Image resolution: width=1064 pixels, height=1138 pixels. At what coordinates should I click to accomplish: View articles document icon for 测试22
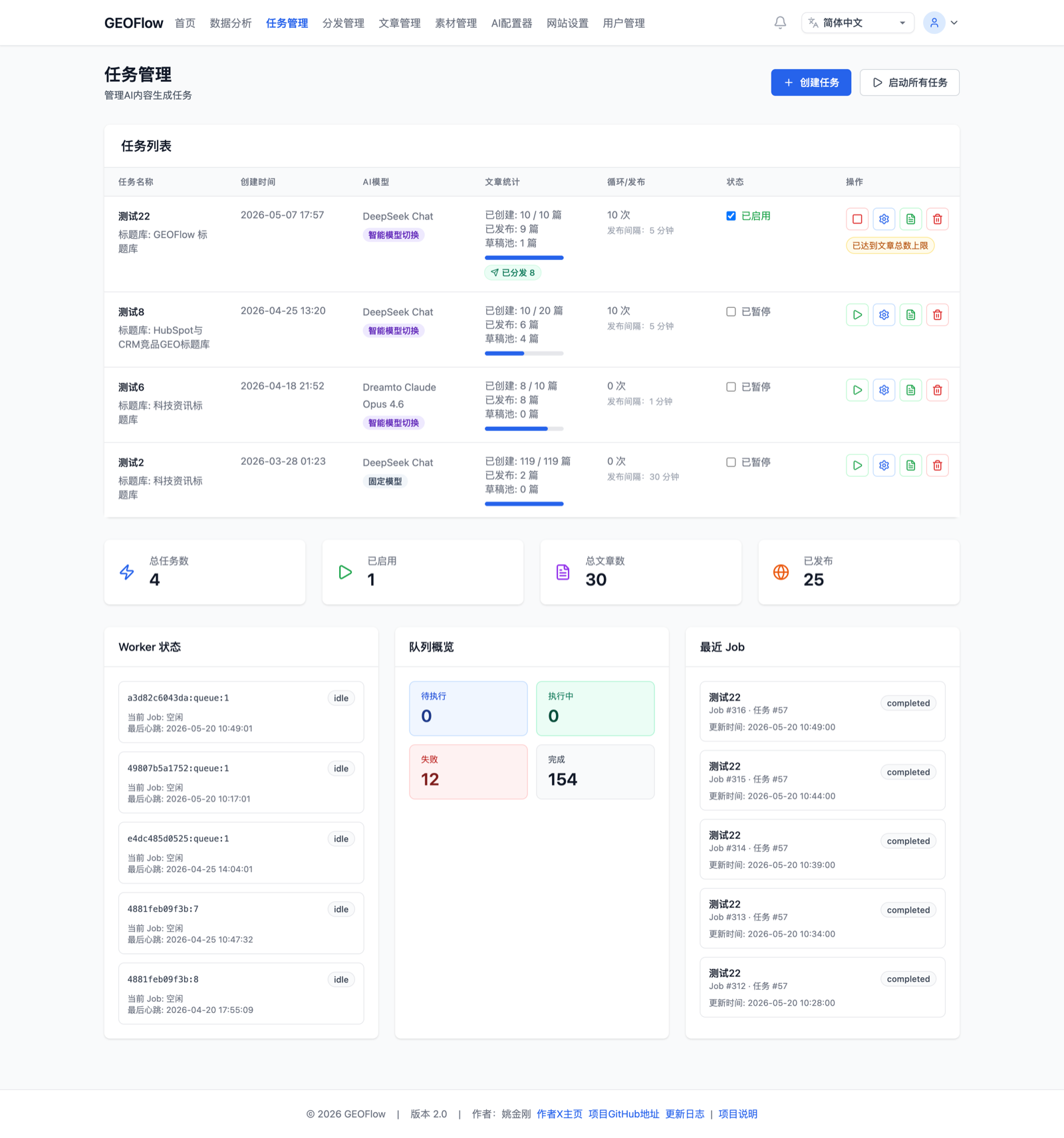(x=910, y=219)
